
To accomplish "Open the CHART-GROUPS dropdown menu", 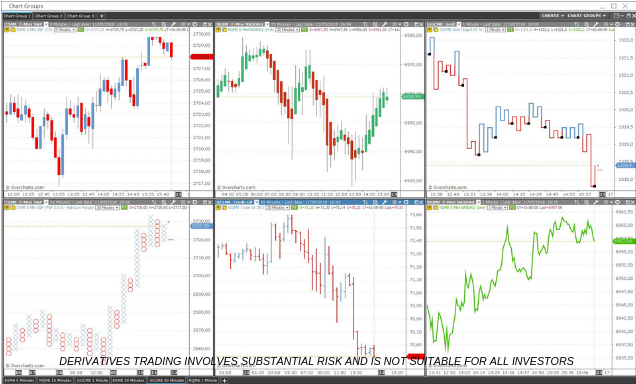I will coord(587,15).
